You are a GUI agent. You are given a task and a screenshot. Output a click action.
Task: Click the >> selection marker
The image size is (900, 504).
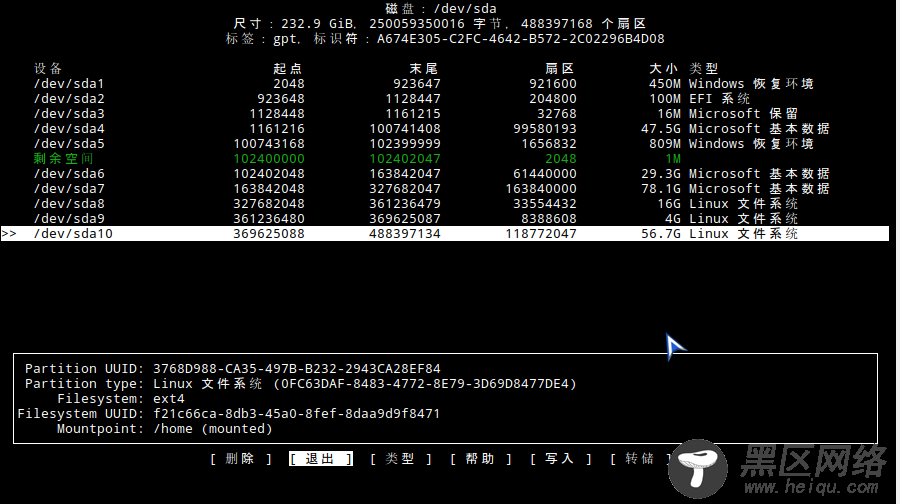tap(9, 234)
